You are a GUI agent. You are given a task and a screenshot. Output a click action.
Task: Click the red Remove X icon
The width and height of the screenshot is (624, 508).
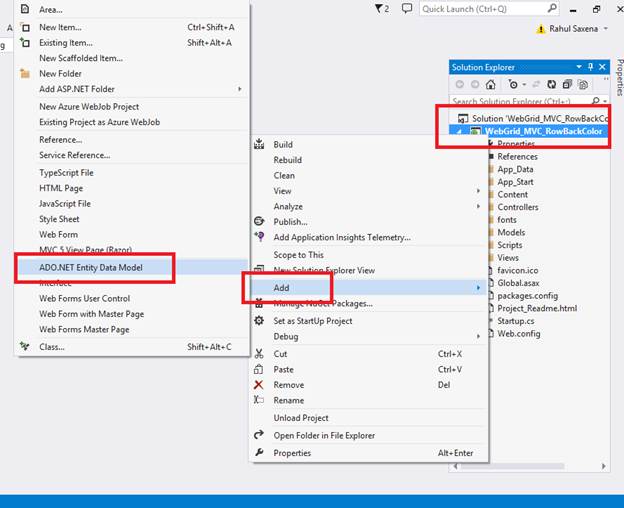tap(258, 384)
